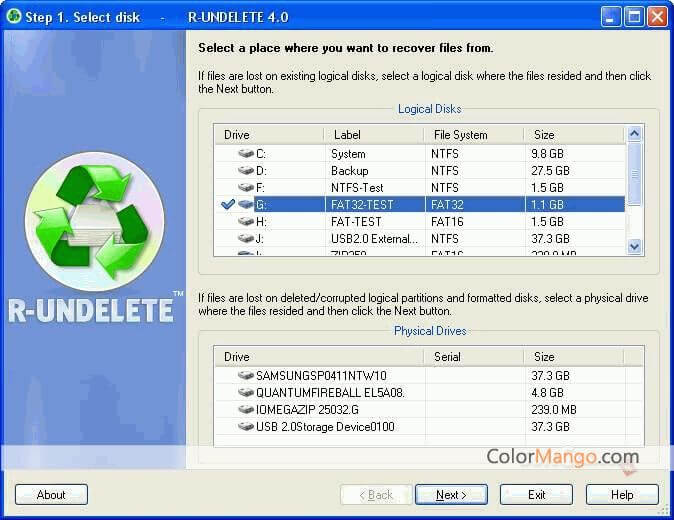Select the H: FAT-TEST drive icon

point(246,222)
